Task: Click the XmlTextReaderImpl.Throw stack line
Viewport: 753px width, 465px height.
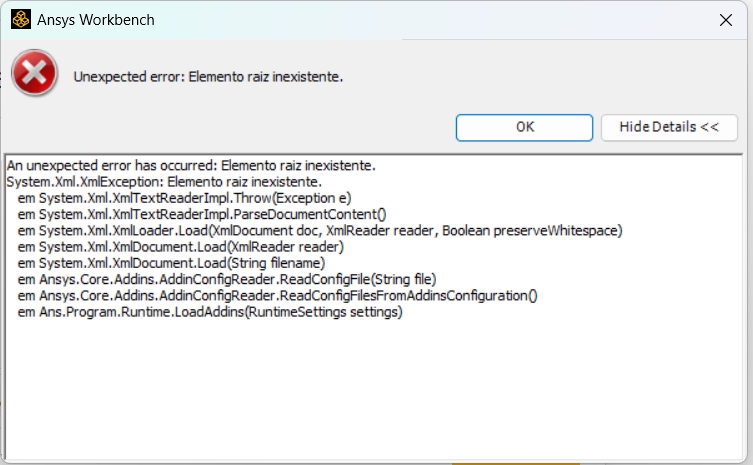Action: [x=184, y=198]
